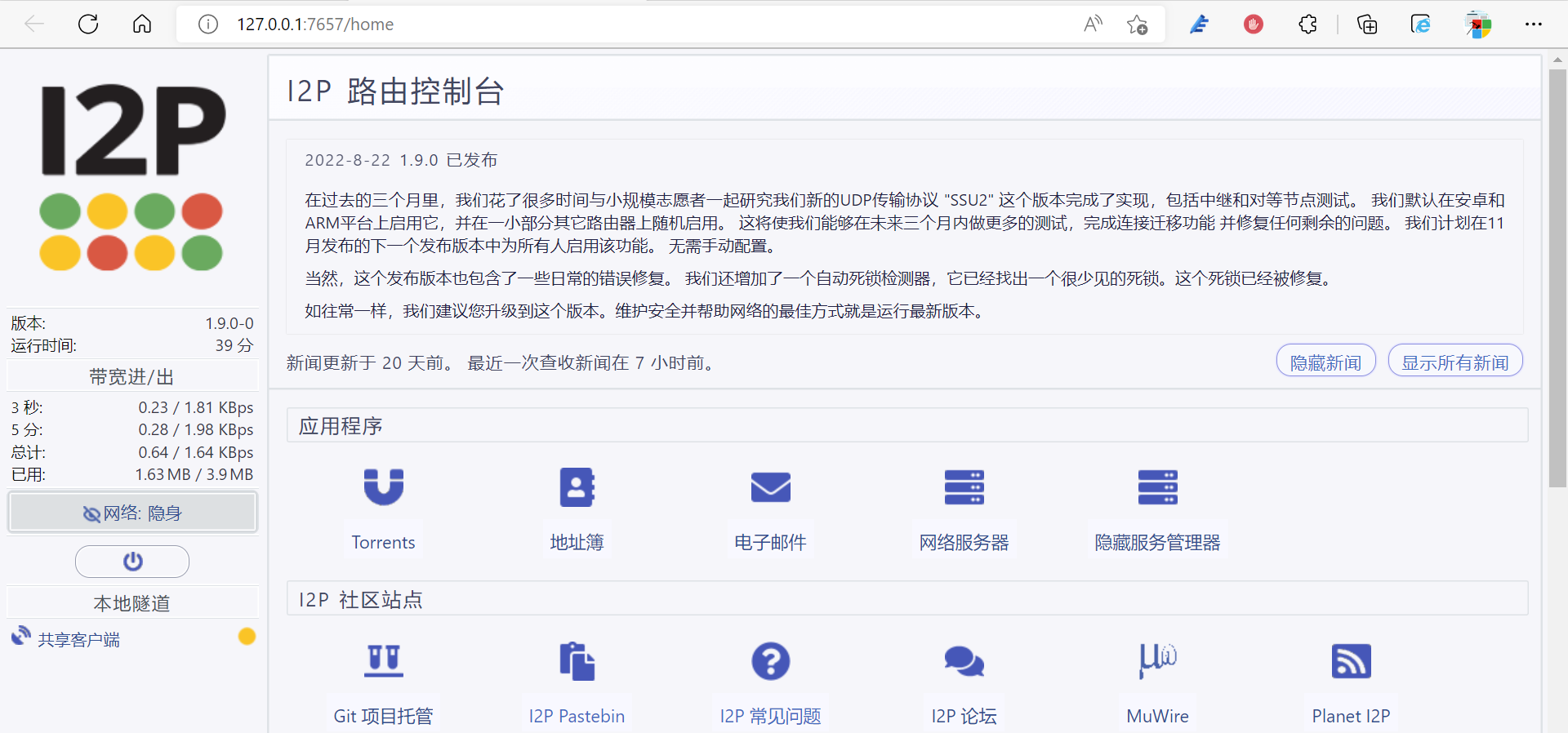The image size is (1568, 733).
Task: Open the I2P FAQ question mark icon
Action: [770, 661]
